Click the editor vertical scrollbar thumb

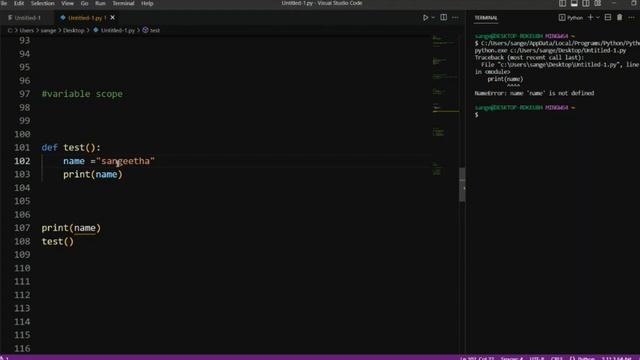pyautogui.click(x=462, y=184)
